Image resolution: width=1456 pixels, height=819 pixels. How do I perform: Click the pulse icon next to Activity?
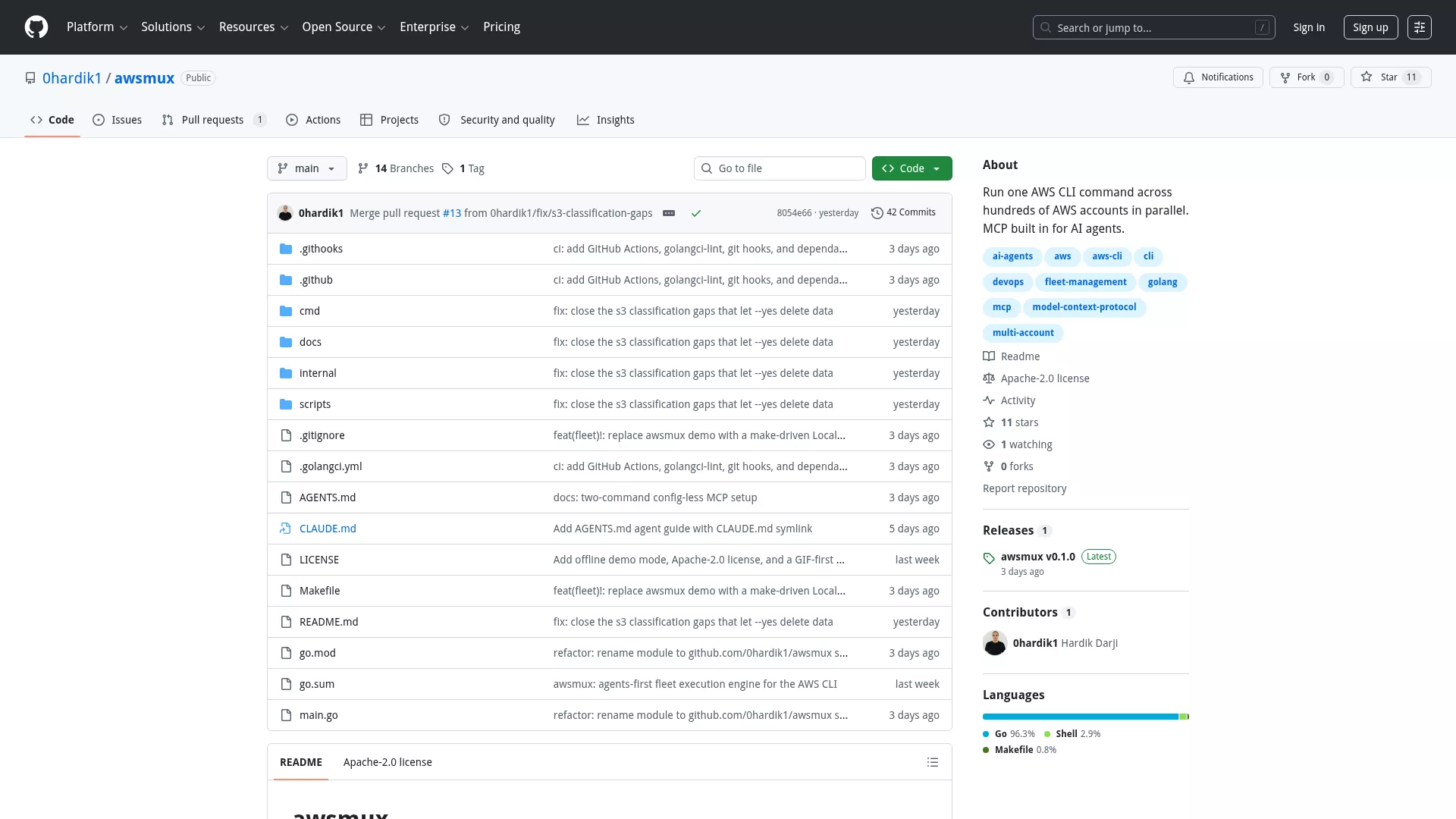point(989,400)
